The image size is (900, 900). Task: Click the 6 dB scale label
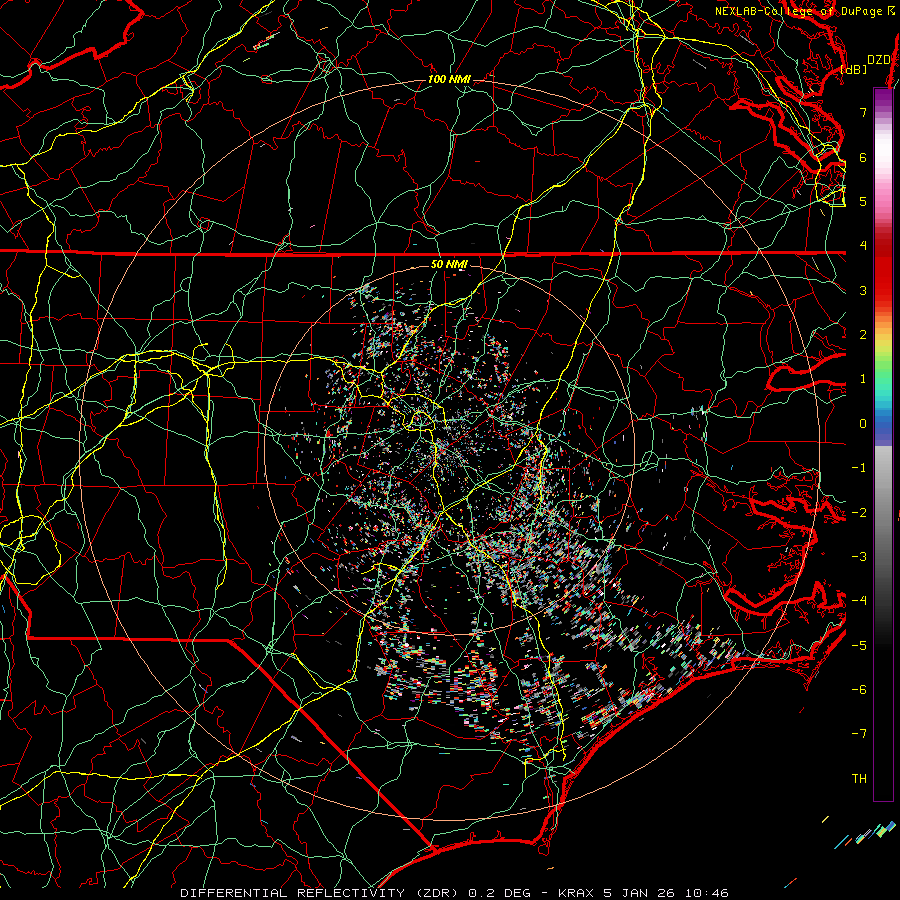(x=863, y=157)
